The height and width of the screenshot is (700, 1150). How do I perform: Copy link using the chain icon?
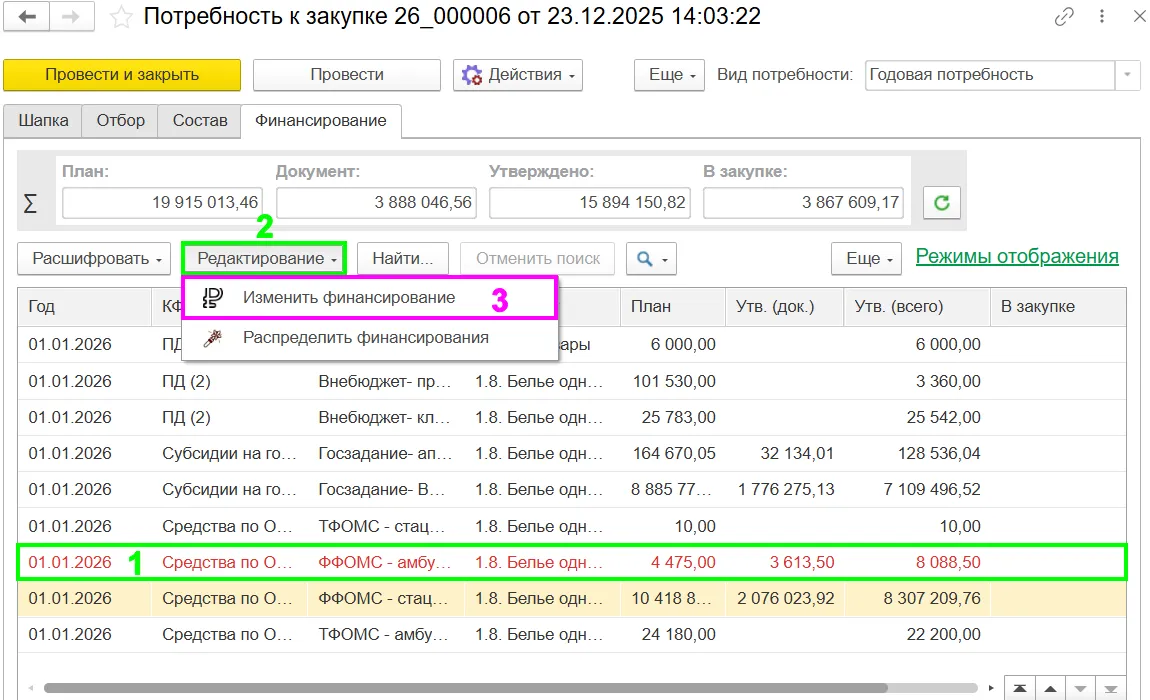point(1064,16)
